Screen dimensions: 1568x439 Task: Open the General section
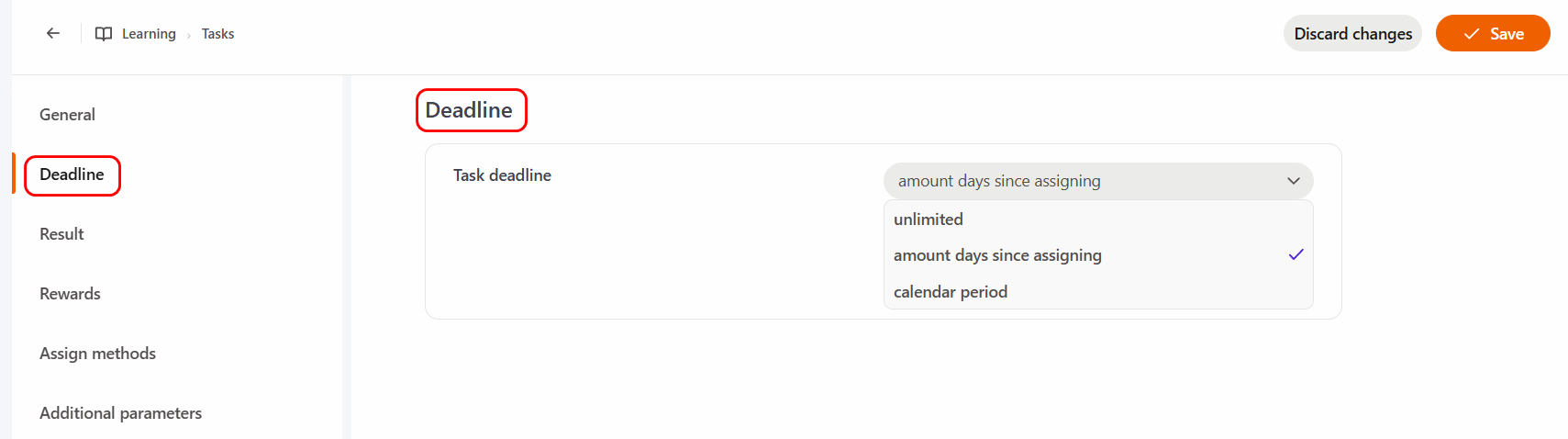(67, 115)
